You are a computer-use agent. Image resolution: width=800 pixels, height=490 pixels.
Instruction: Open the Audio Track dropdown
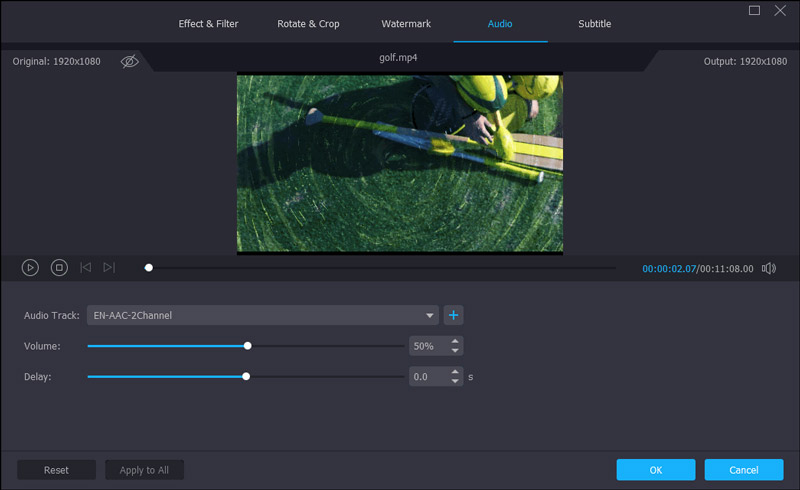(x=263, y=315)
